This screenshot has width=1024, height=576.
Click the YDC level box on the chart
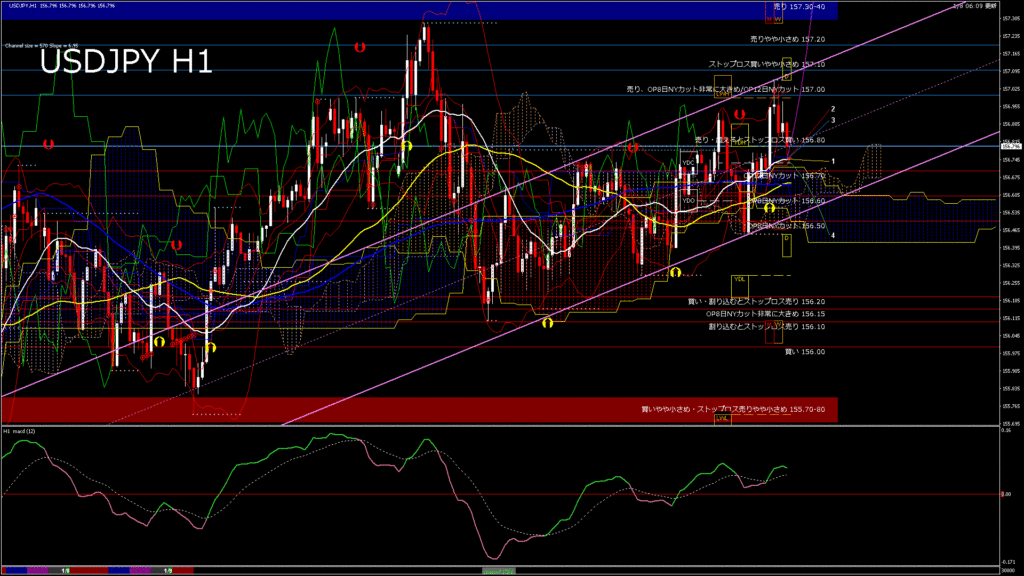[x=688, y=163]
